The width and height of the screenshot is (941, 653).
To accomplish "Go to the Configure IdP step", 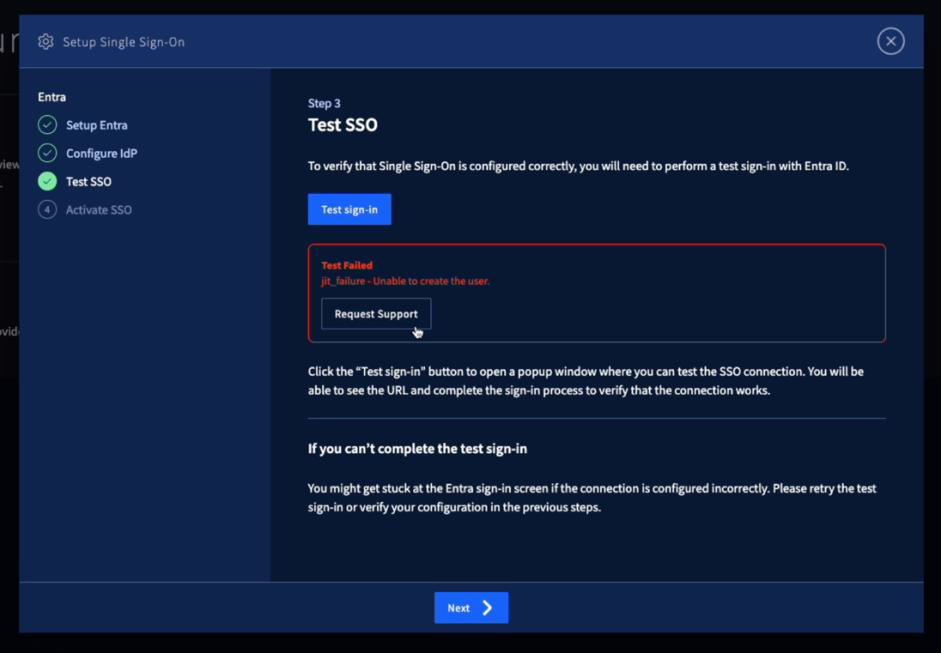I will click(101, 153).
